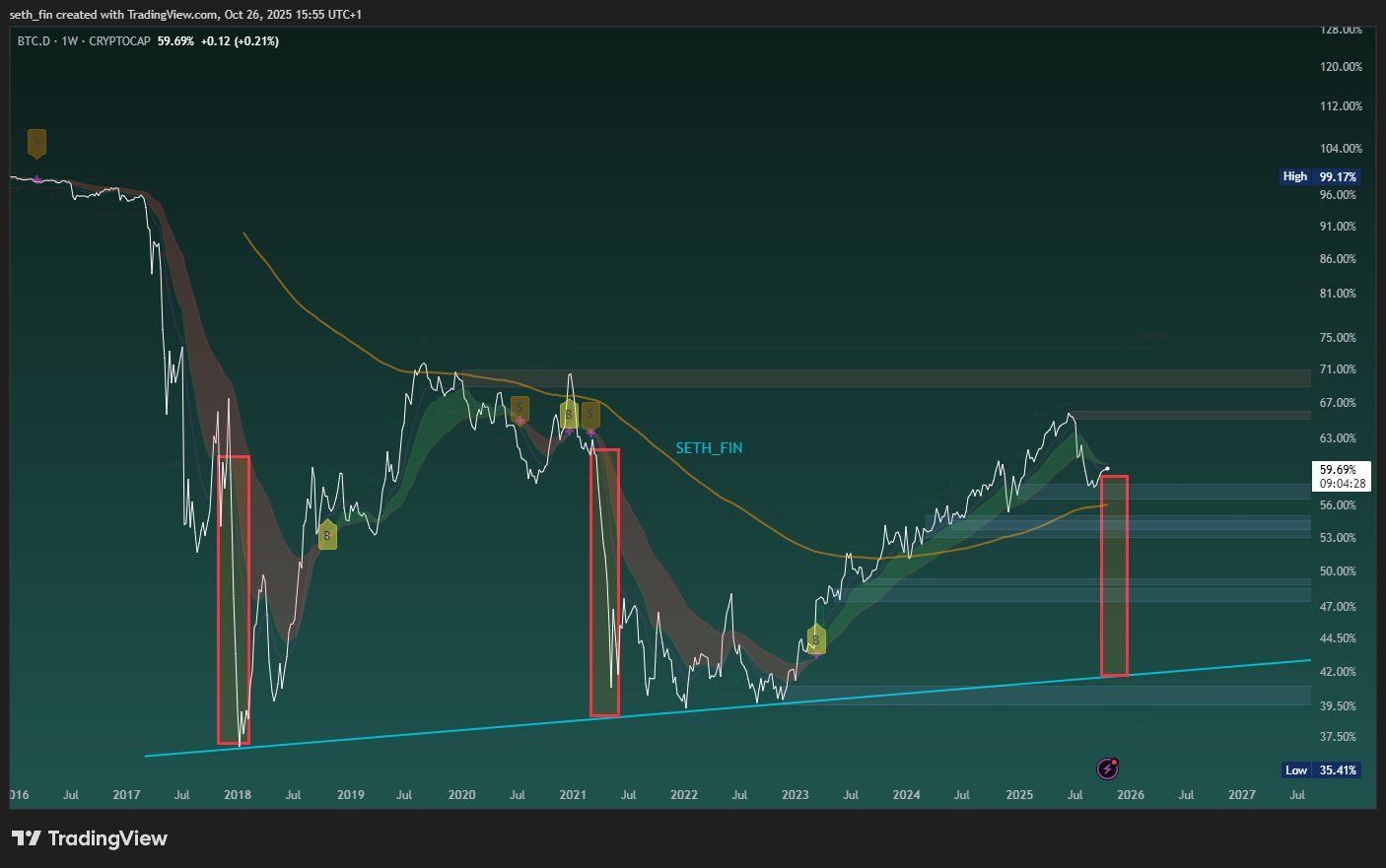
Task: Open the BTC.D symbol in the legend
Action: coord(35,41)
